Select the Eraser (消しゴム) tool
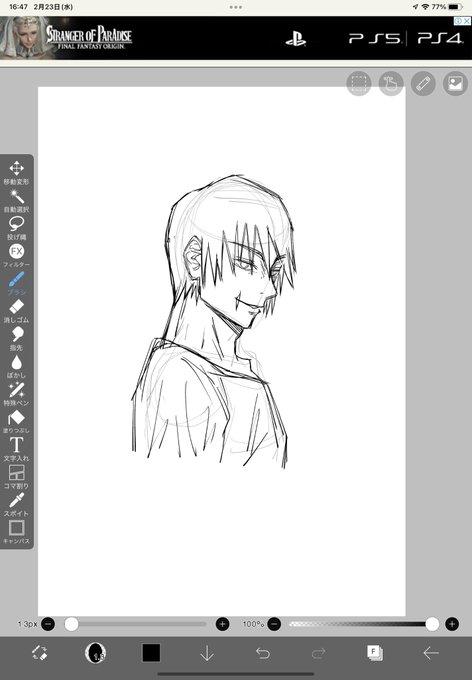 coord(16,311)
